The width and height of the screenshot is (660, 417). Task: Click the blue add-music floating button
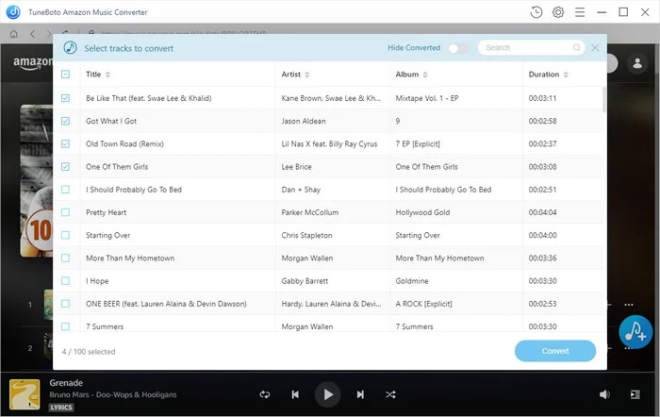[635, 333]
